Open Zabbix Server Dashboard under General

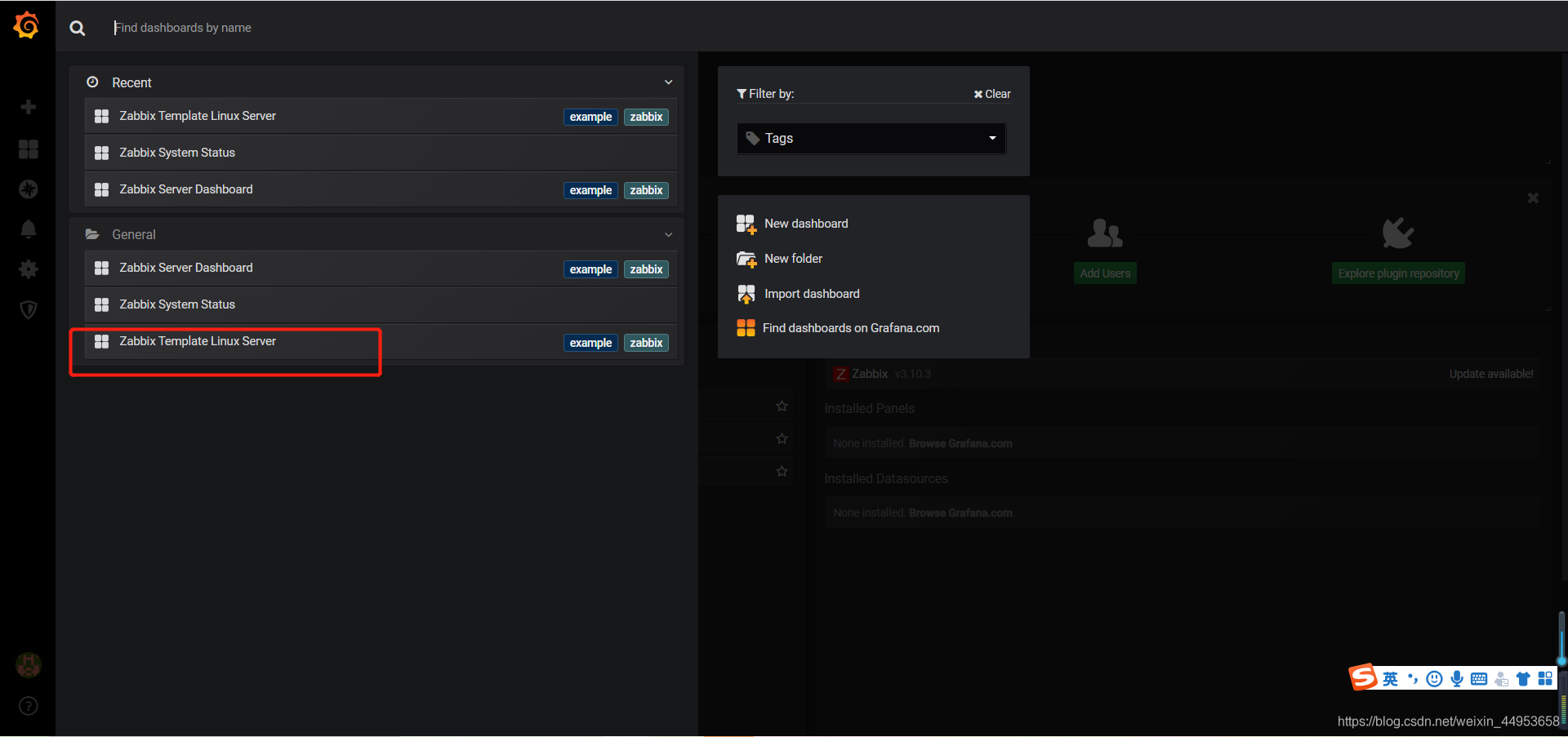click(381, 268)
